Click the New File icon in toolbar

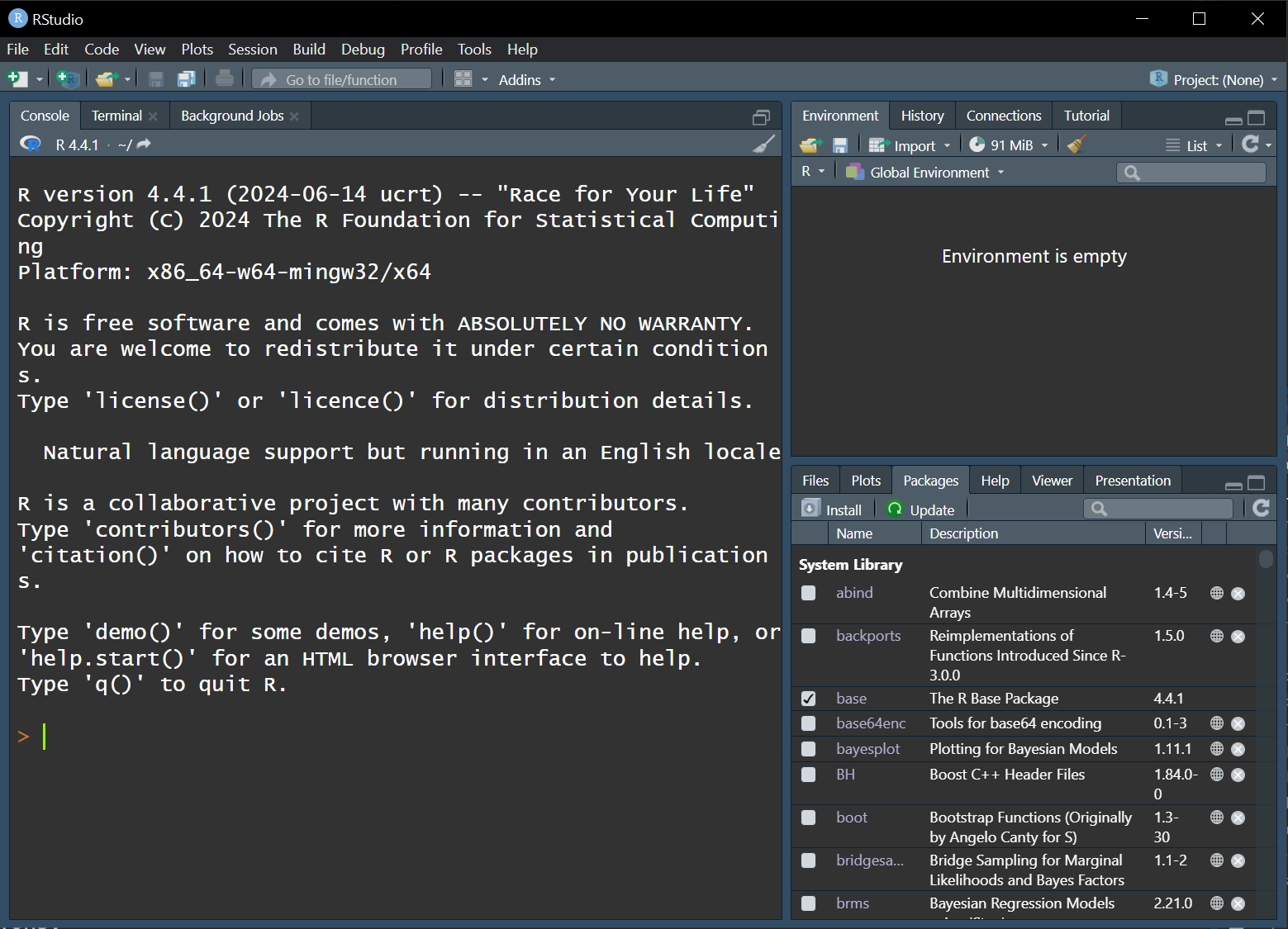[17, 79]
